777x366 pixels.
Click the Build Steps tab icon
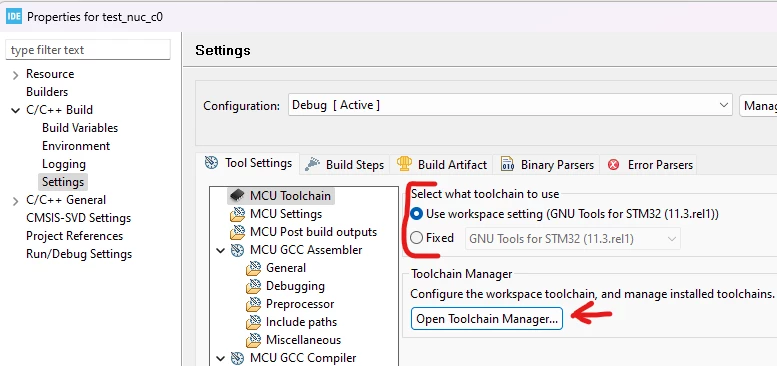[x=312, y=164]
